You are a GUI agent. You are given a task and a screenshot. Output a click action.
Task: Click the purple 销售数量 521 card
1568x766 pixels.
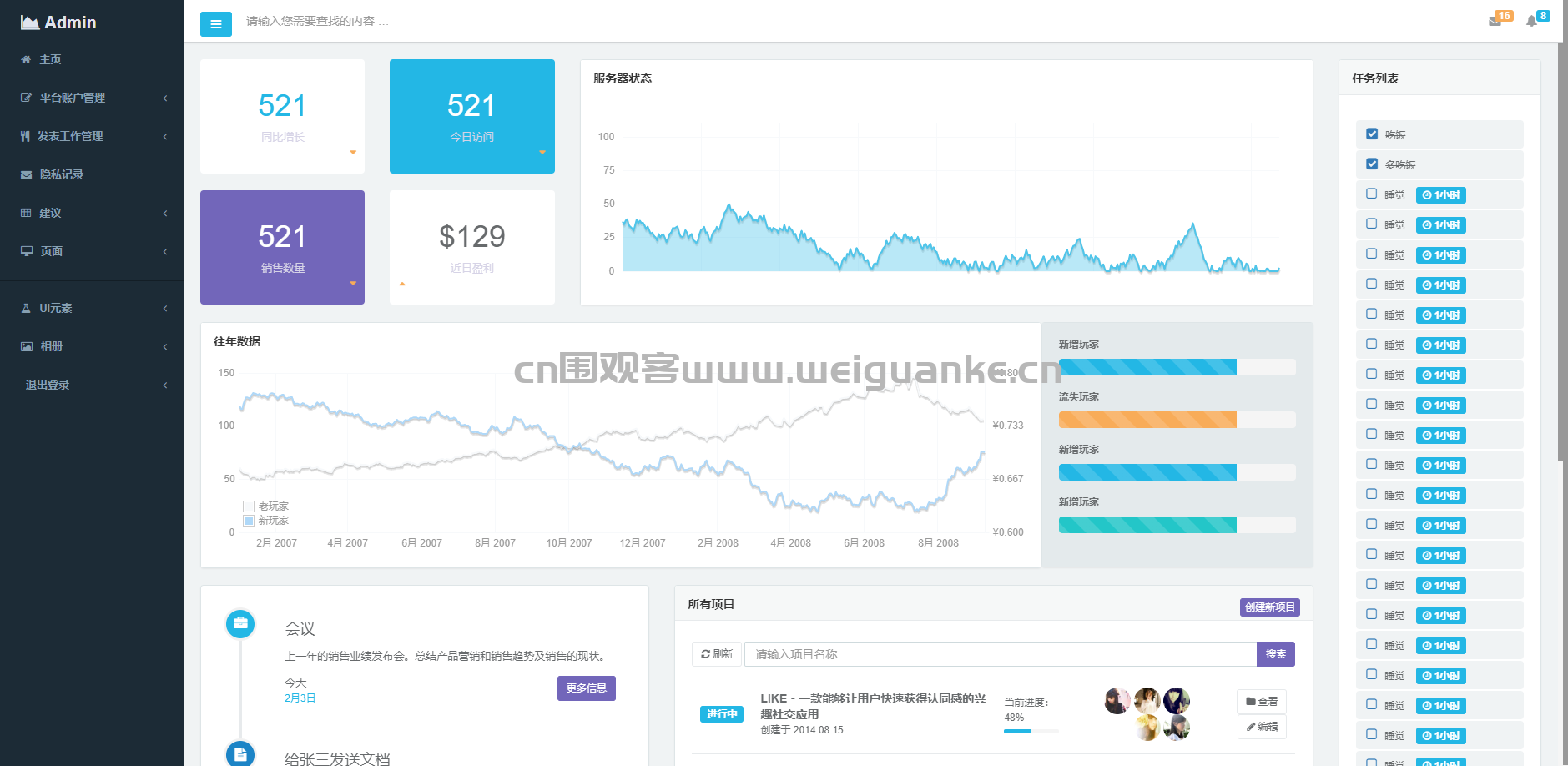(x=282, y=247)
